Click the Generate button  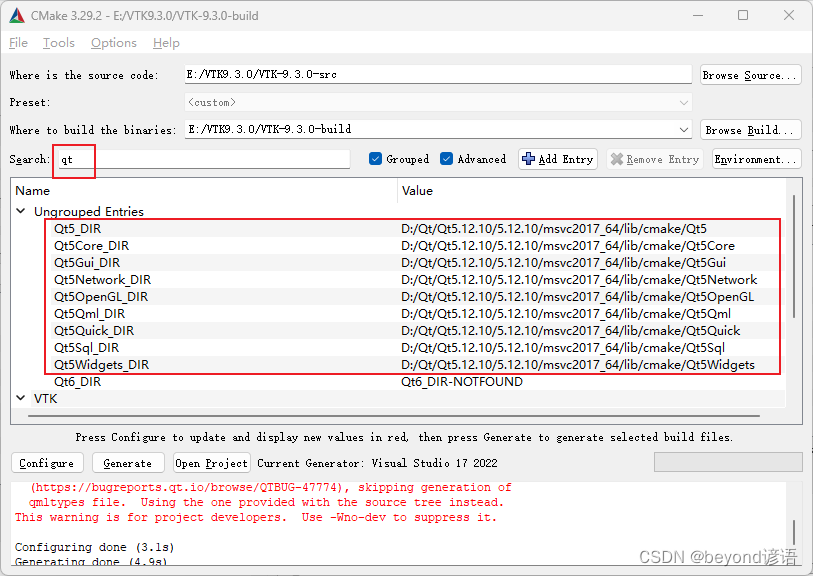(127, 462)
